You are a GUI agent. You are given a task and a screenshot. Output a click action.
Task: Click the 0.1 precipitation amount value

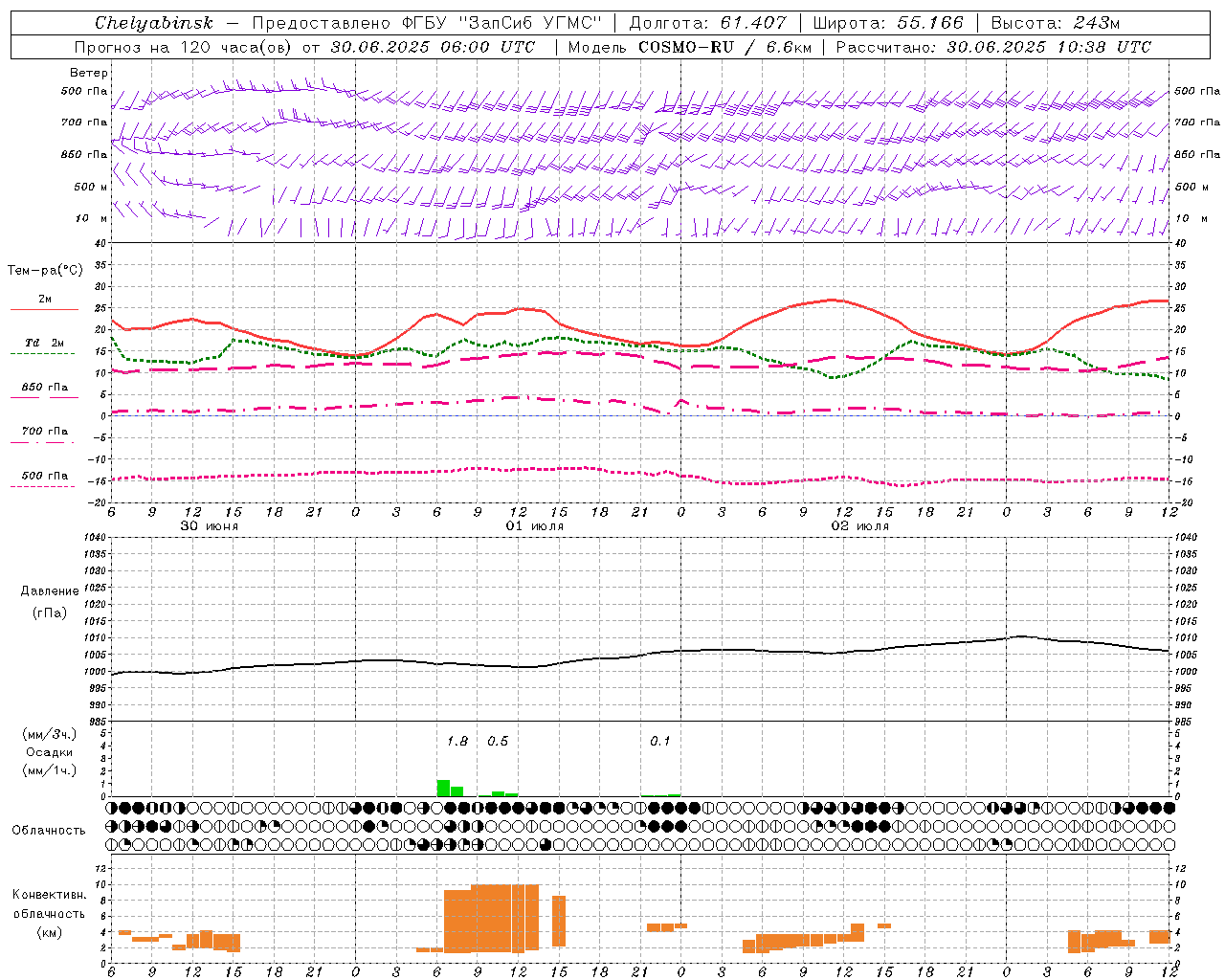tap(660, 742)
